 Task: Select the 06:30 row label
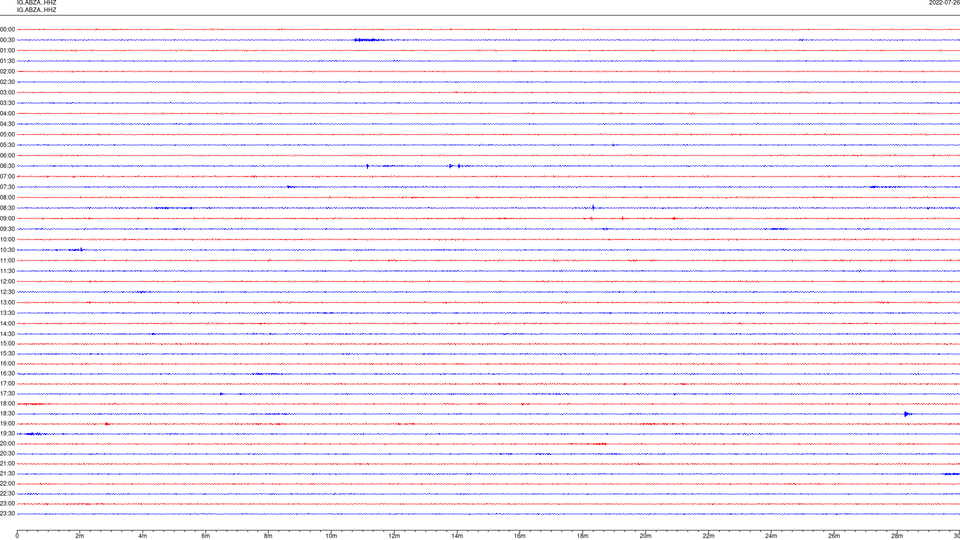[x=7, y=166]
